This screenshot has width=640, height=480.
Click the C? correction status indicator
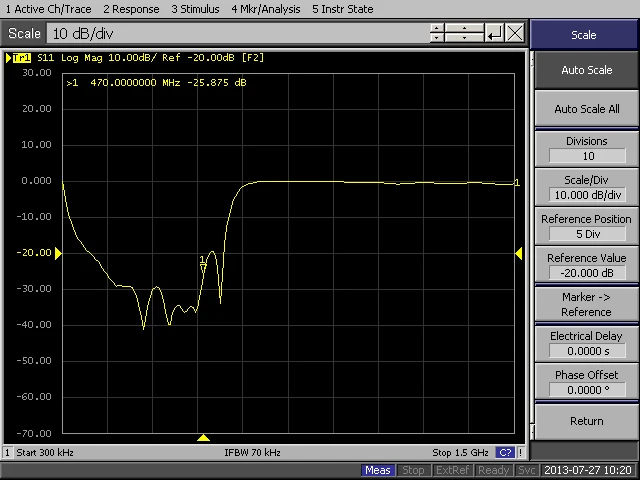pyautogui.click(x=505, y=452)
